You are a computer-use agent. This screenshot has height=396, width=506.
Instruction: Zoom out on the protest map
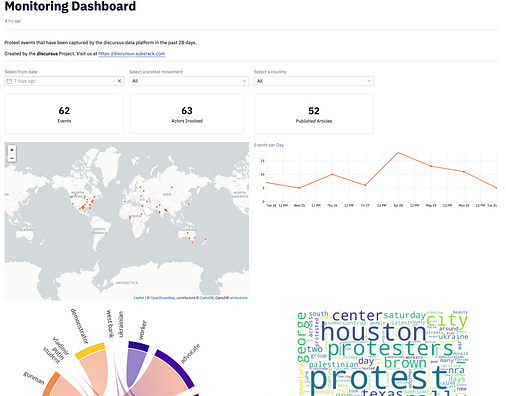tap(12, 158)
